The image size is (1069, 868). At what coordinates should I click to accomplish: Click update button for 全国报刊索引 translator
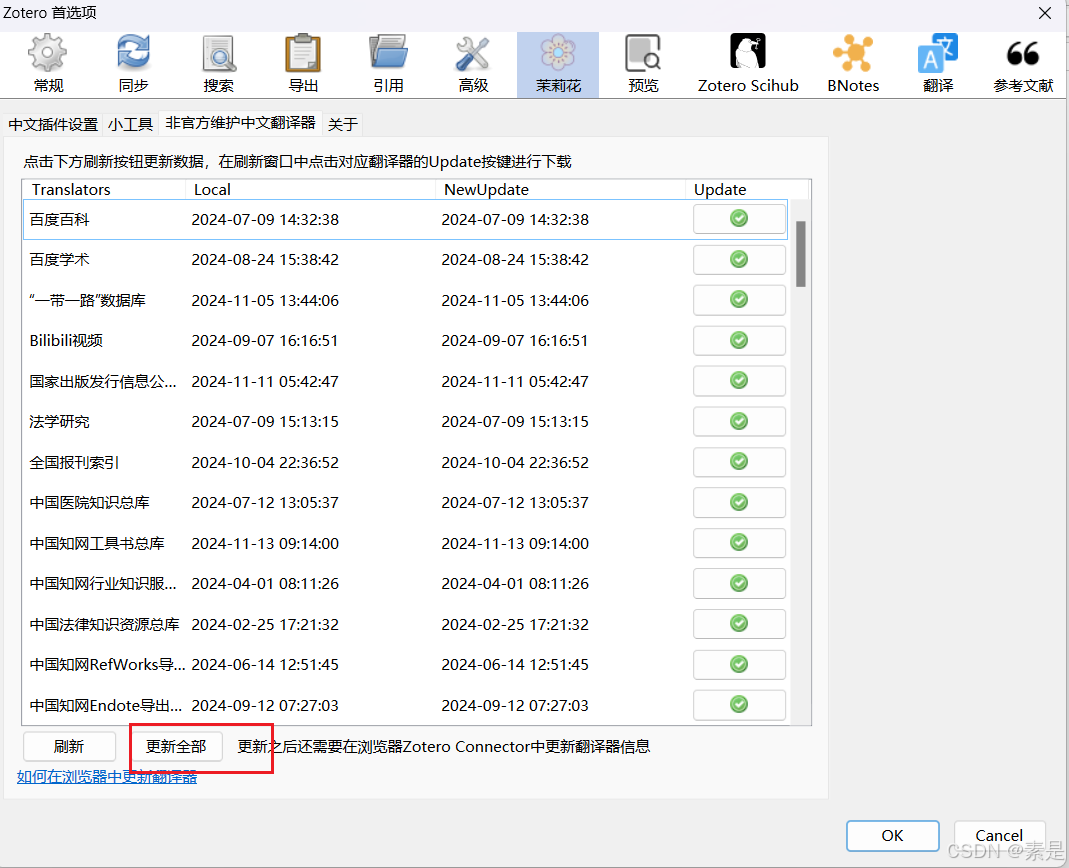point(739,462)
